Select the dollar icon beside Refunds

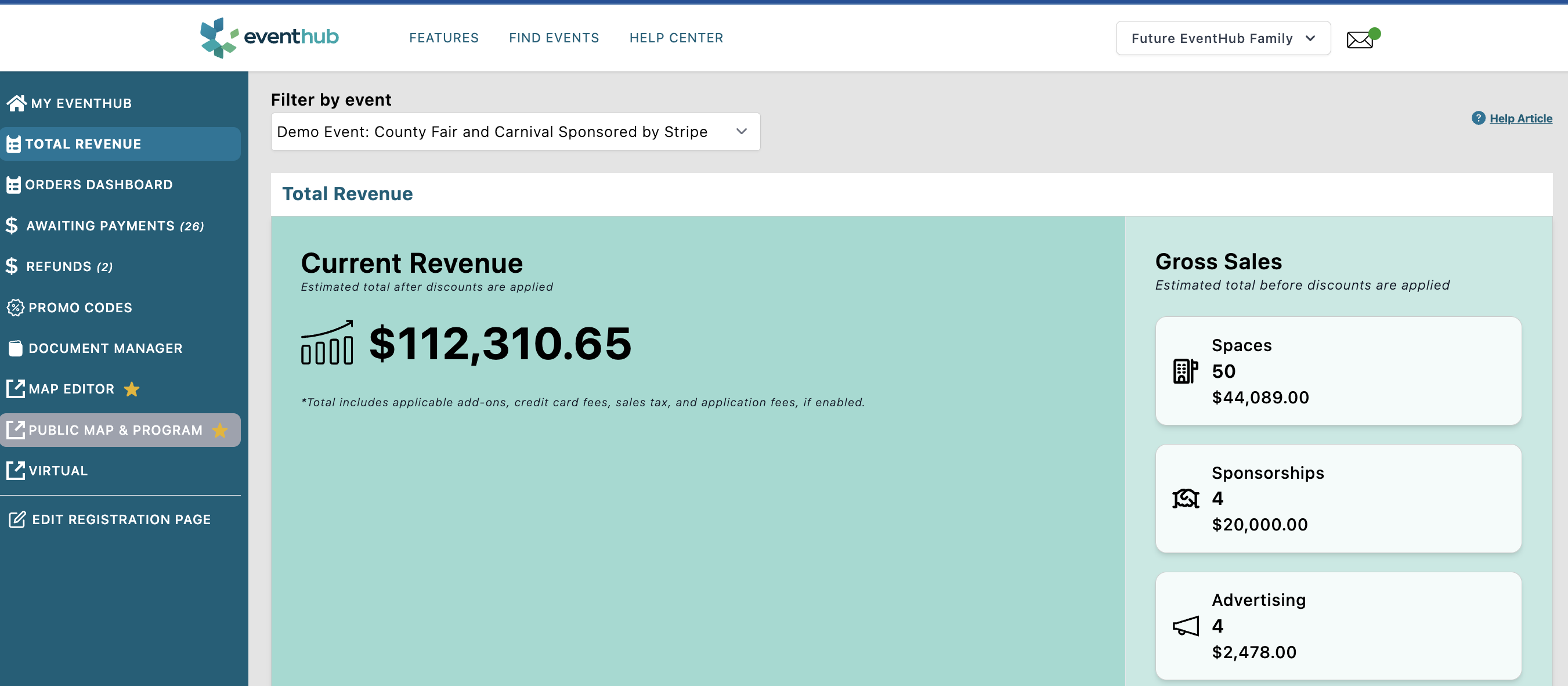pyautogui.click(x=11, y=266)
